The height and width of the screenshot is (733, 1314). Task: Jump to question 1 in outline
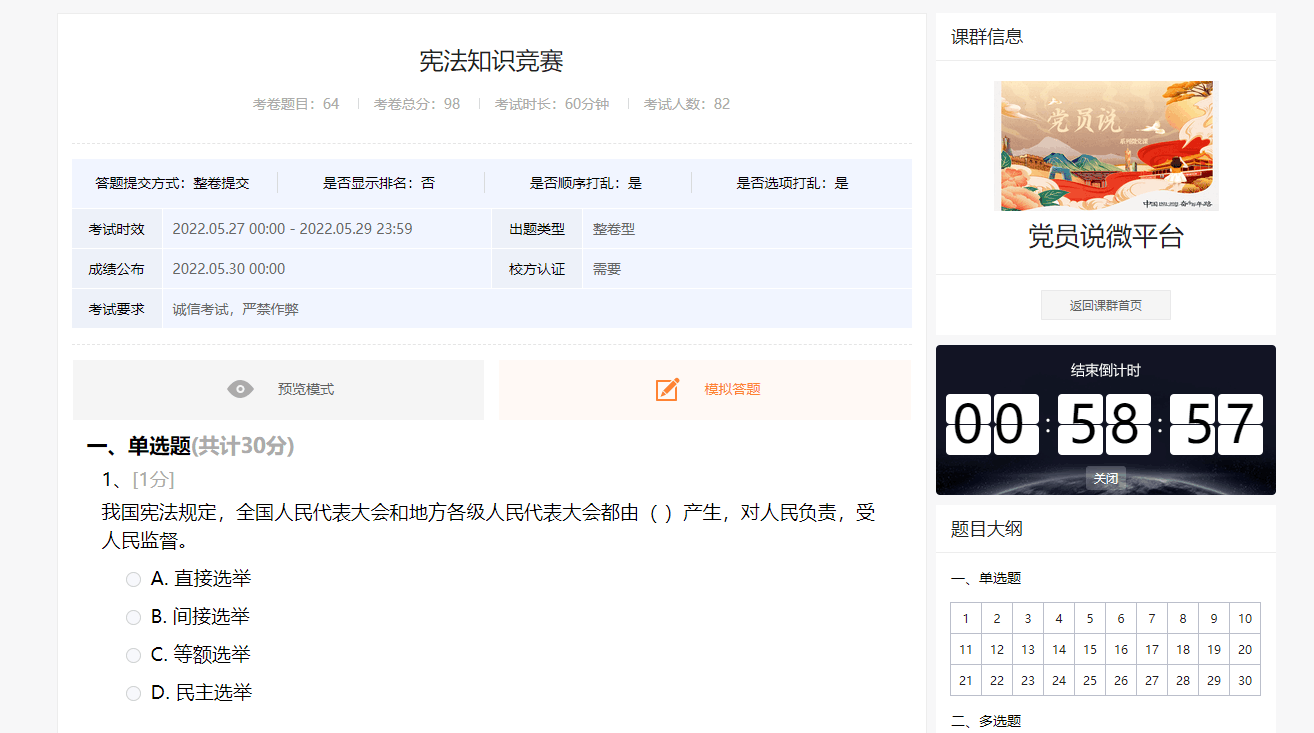pyautogui.click(x=965, y=618)
